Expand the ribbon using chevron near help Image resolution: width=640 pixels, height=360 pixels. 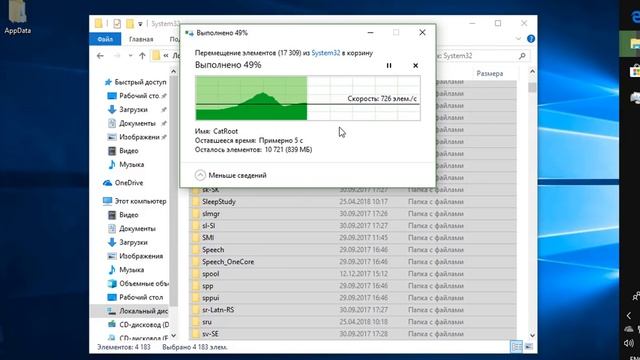(x=518, y=39)
